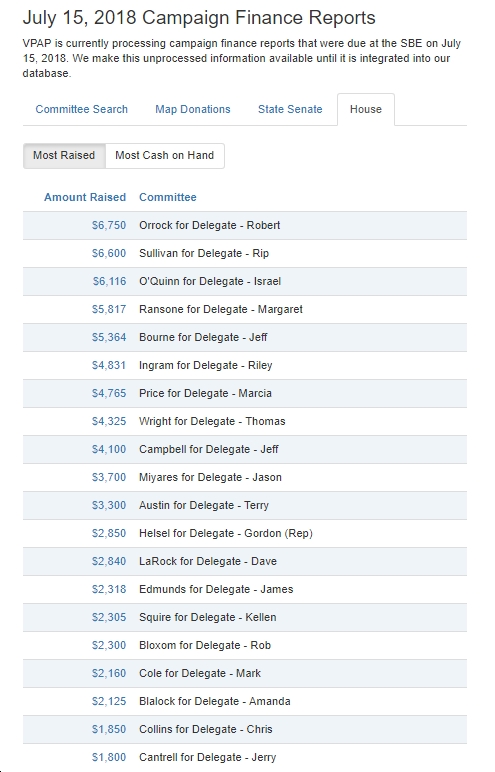
Task: Click the $1,800 Cantrell amount link
Action: tap(109, 758)
